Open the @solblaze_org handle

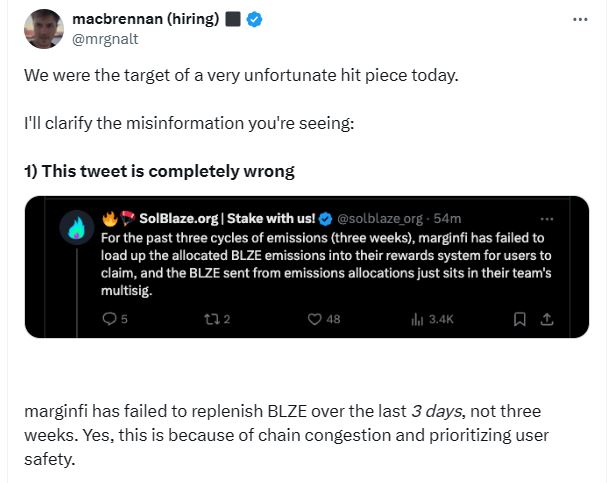[x=380, y=219]
